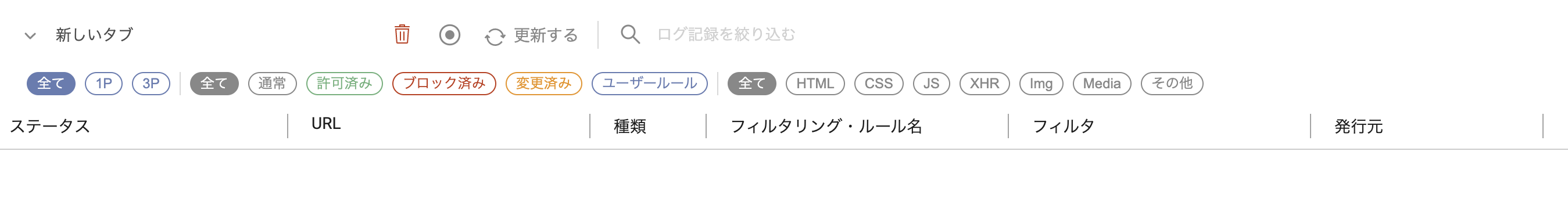Select the blue 全て party filter

point(51,83)
